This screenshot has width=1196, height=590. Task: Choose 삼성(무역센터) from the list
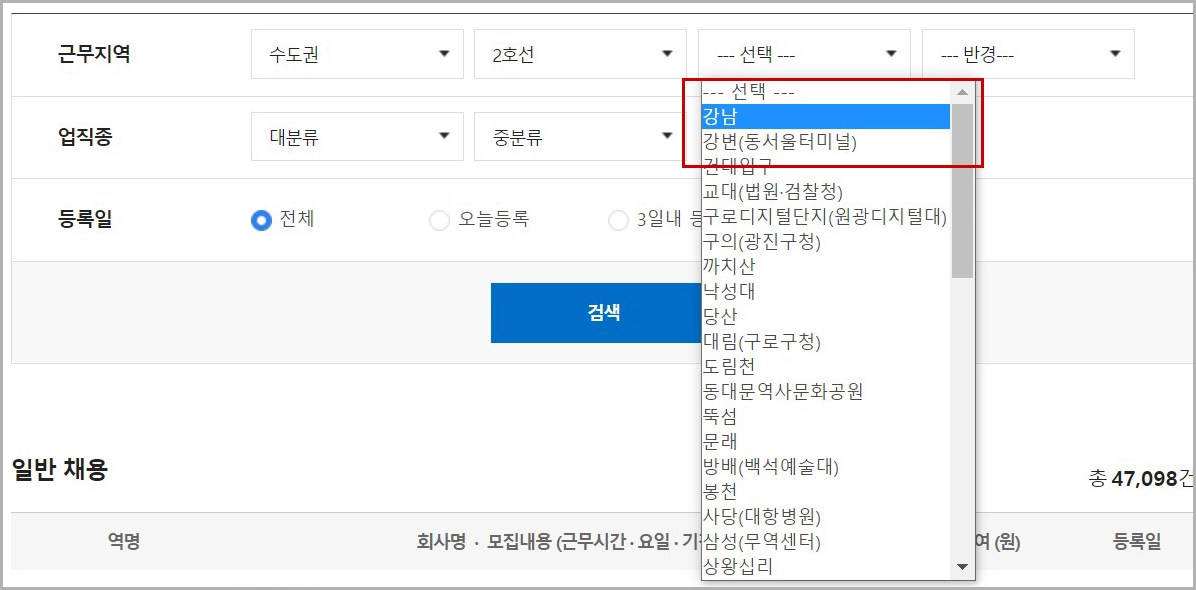point(826,541)
